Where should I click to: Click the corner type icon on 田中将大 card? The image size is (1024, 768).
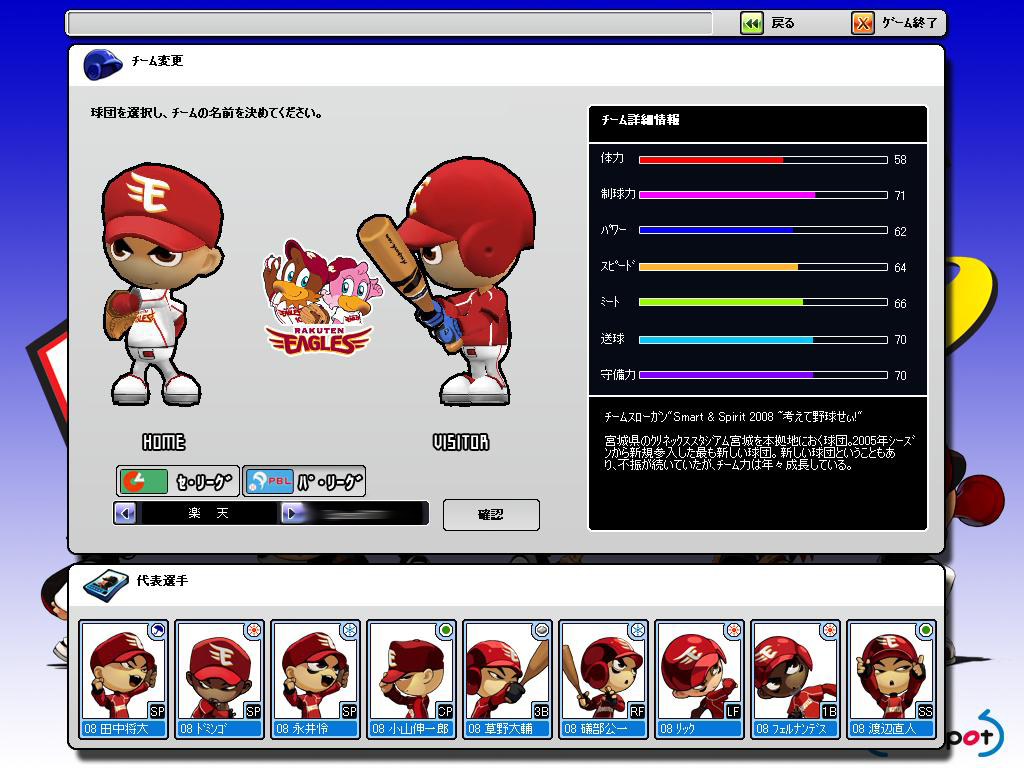pyautogui.click(x=157, y=631)
